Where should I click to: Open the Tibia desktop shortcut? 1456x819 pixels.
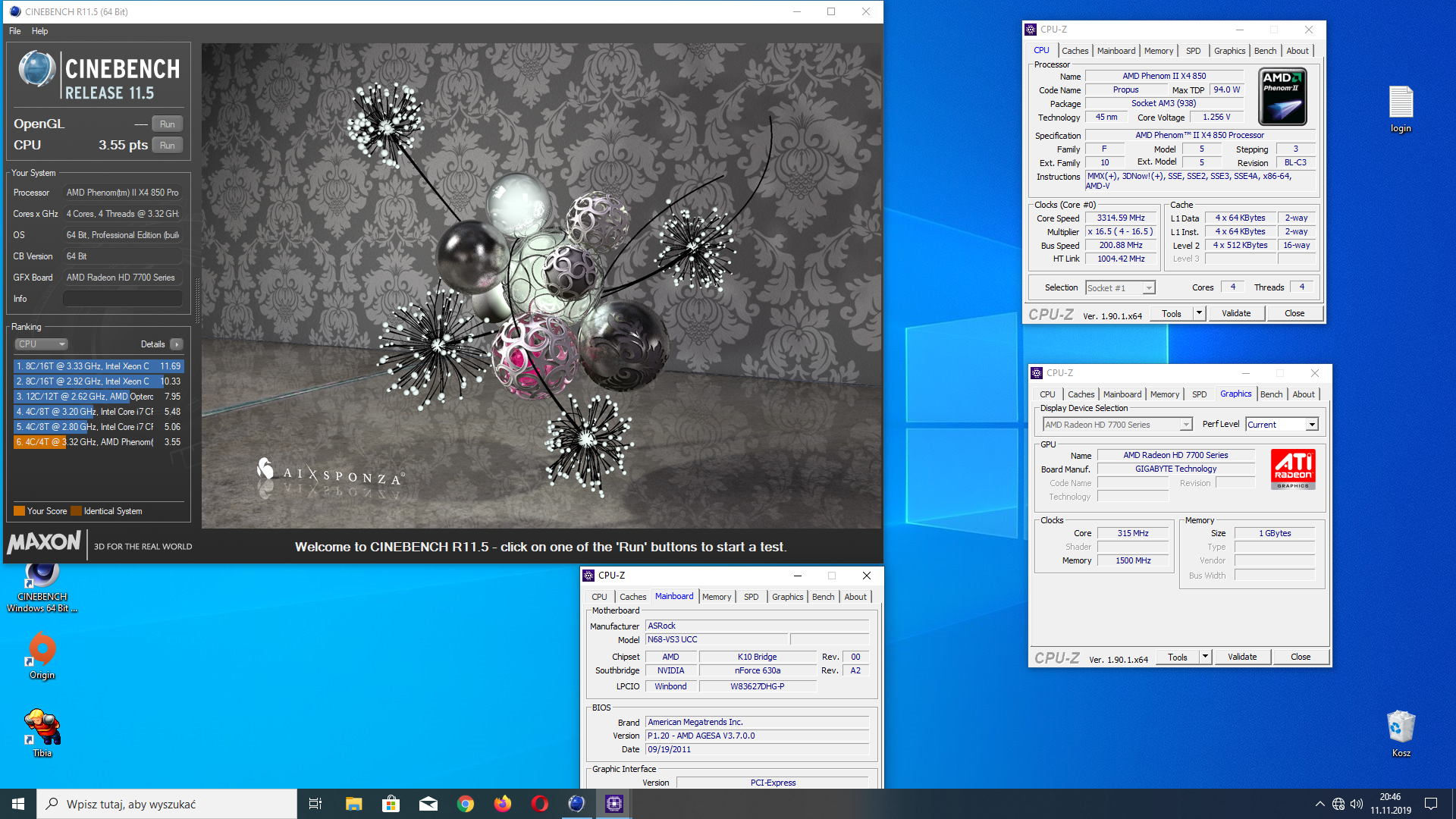pyautogui.click(x=42, y=733)
